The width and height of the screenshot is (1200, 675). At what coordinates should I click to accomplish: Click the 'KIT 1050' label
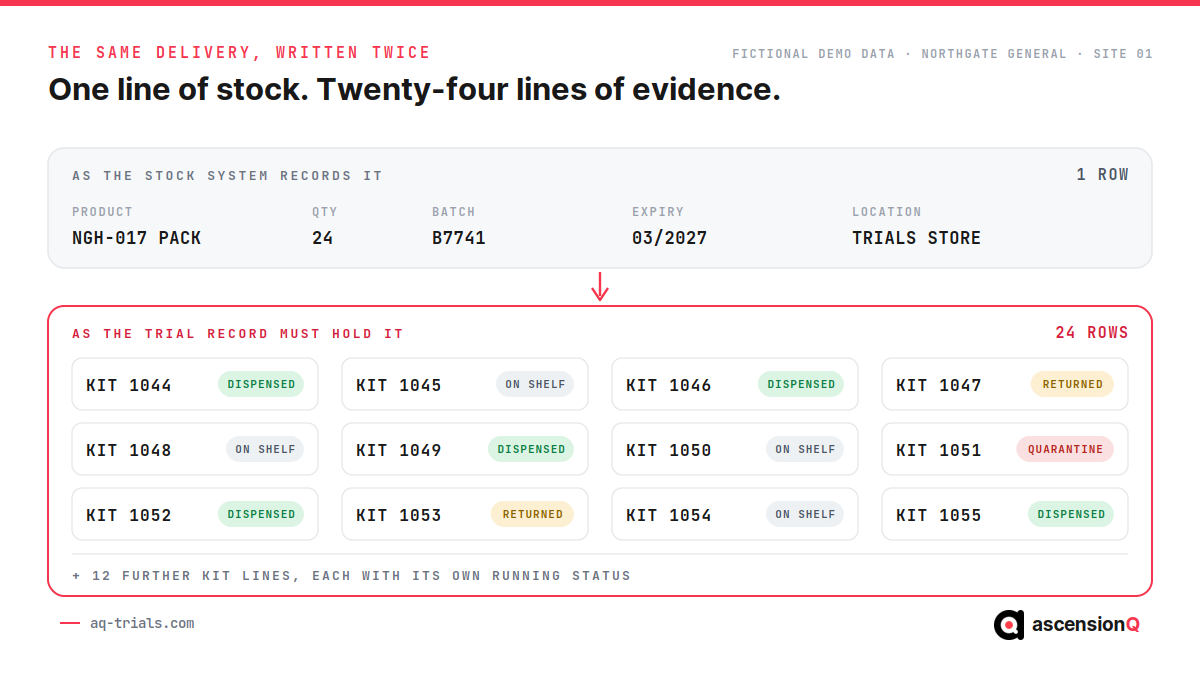tap(669, 450)
